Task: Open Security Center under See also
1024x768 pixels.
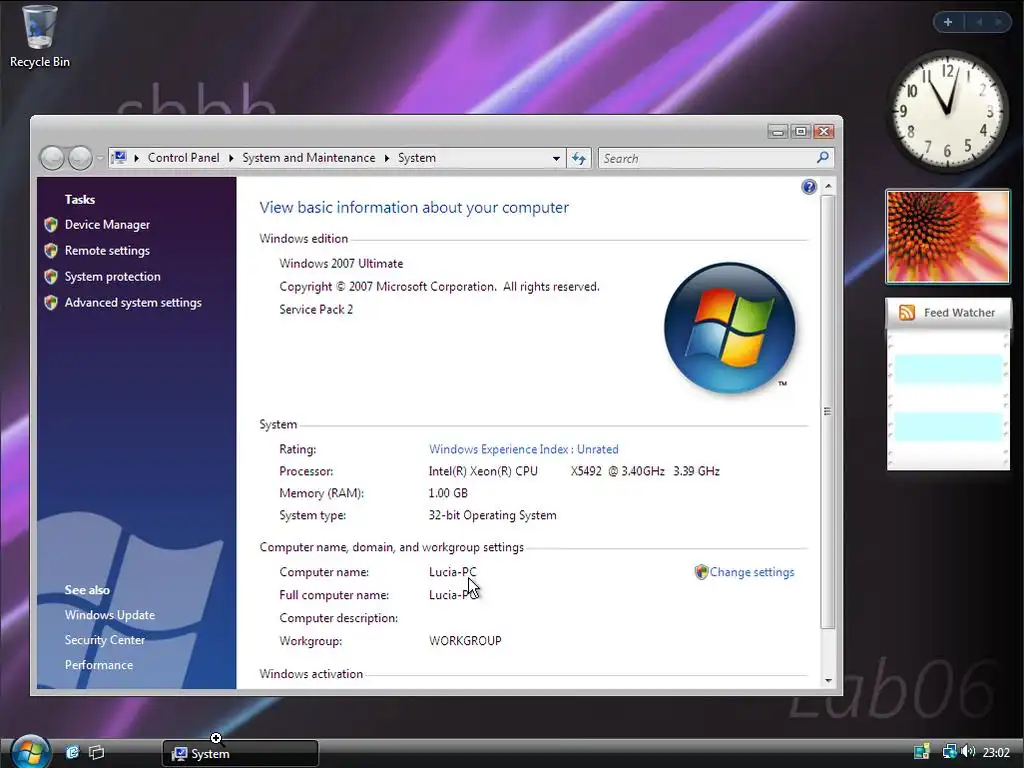Action: click(104, 640)
